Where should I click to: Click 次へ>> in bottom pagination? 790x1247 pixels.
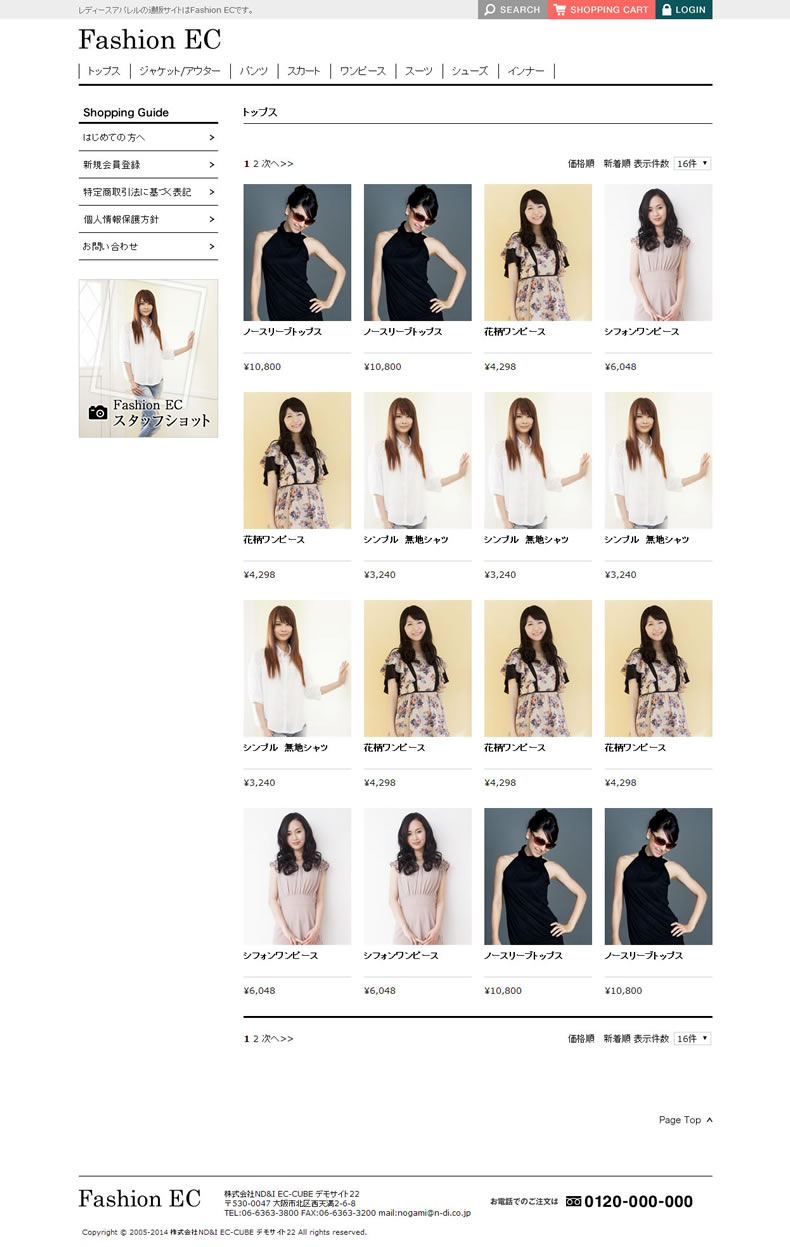(278, 1039)
